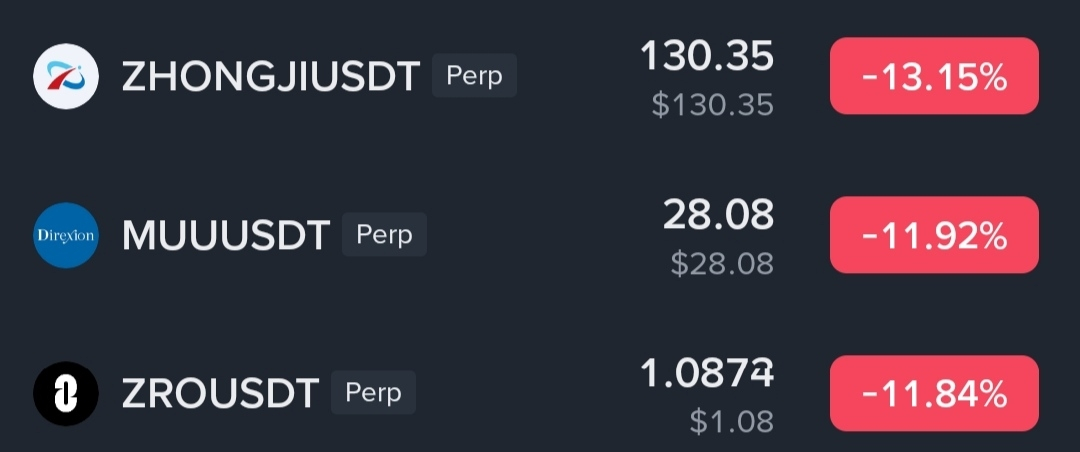Open the MUUUSDT perpetual row
The width and height of the screenshot is (1080, 452).
click(x=540, y=235)
